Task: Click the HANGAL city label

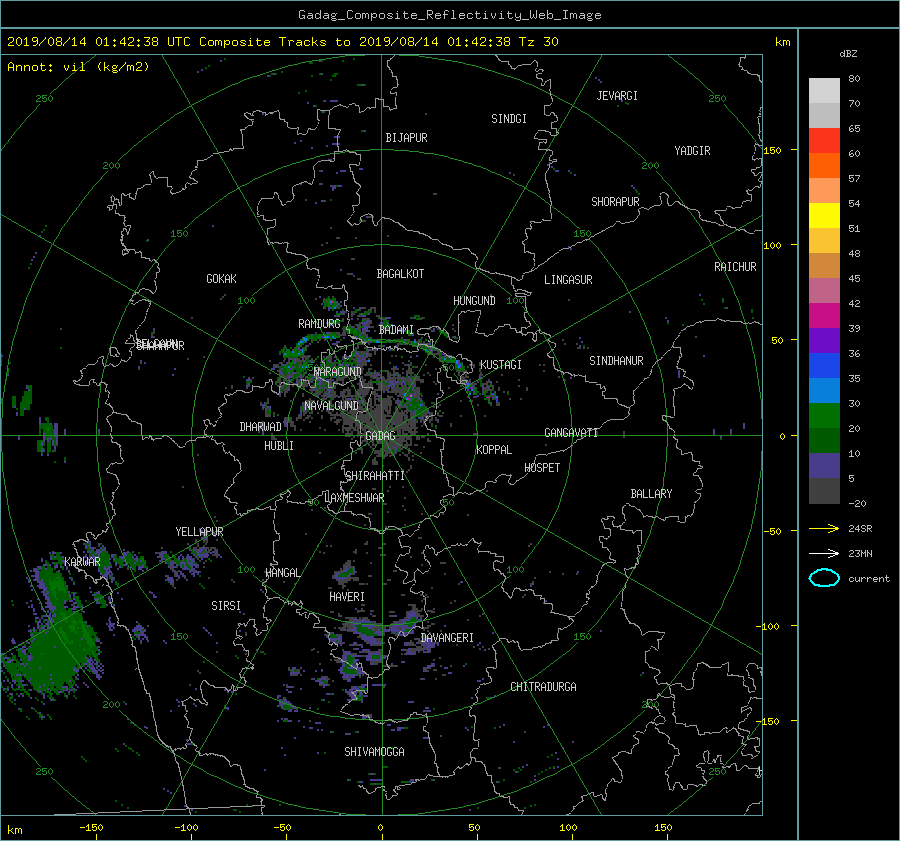Action: tap(282, 573)
